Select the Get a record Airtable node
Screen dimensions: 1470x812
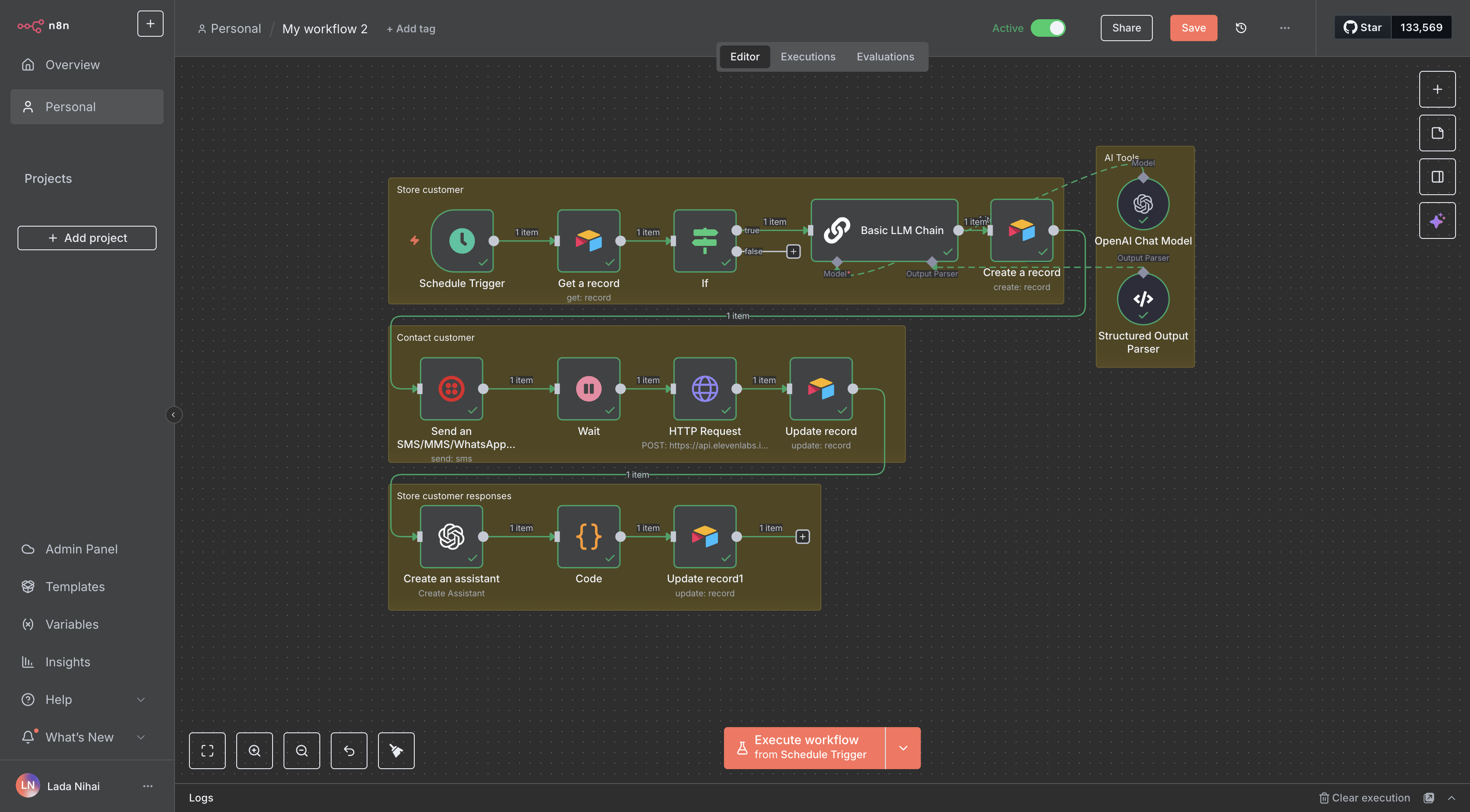coord(588,241)
